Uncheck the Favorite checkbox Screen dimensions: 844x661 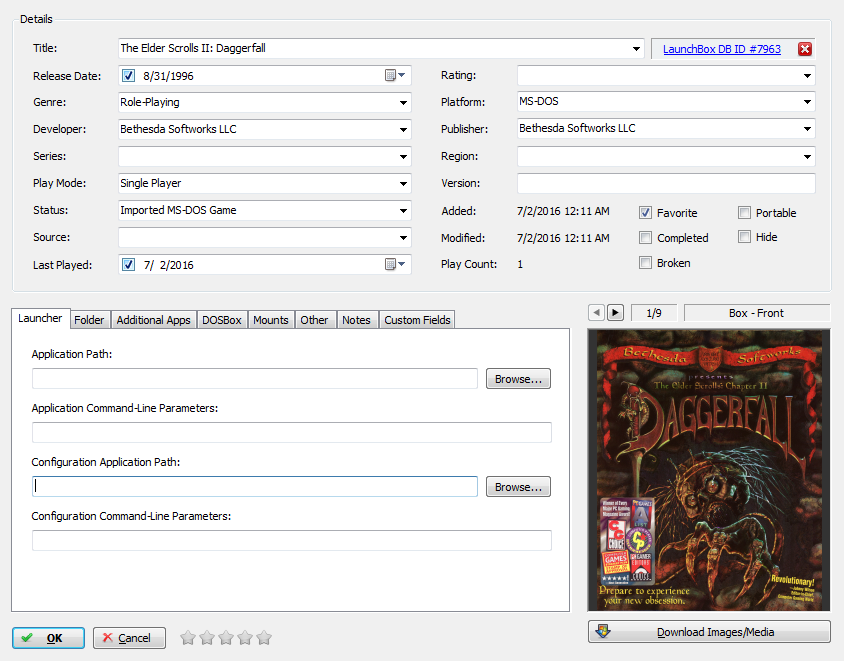click(x=645, y=213)
